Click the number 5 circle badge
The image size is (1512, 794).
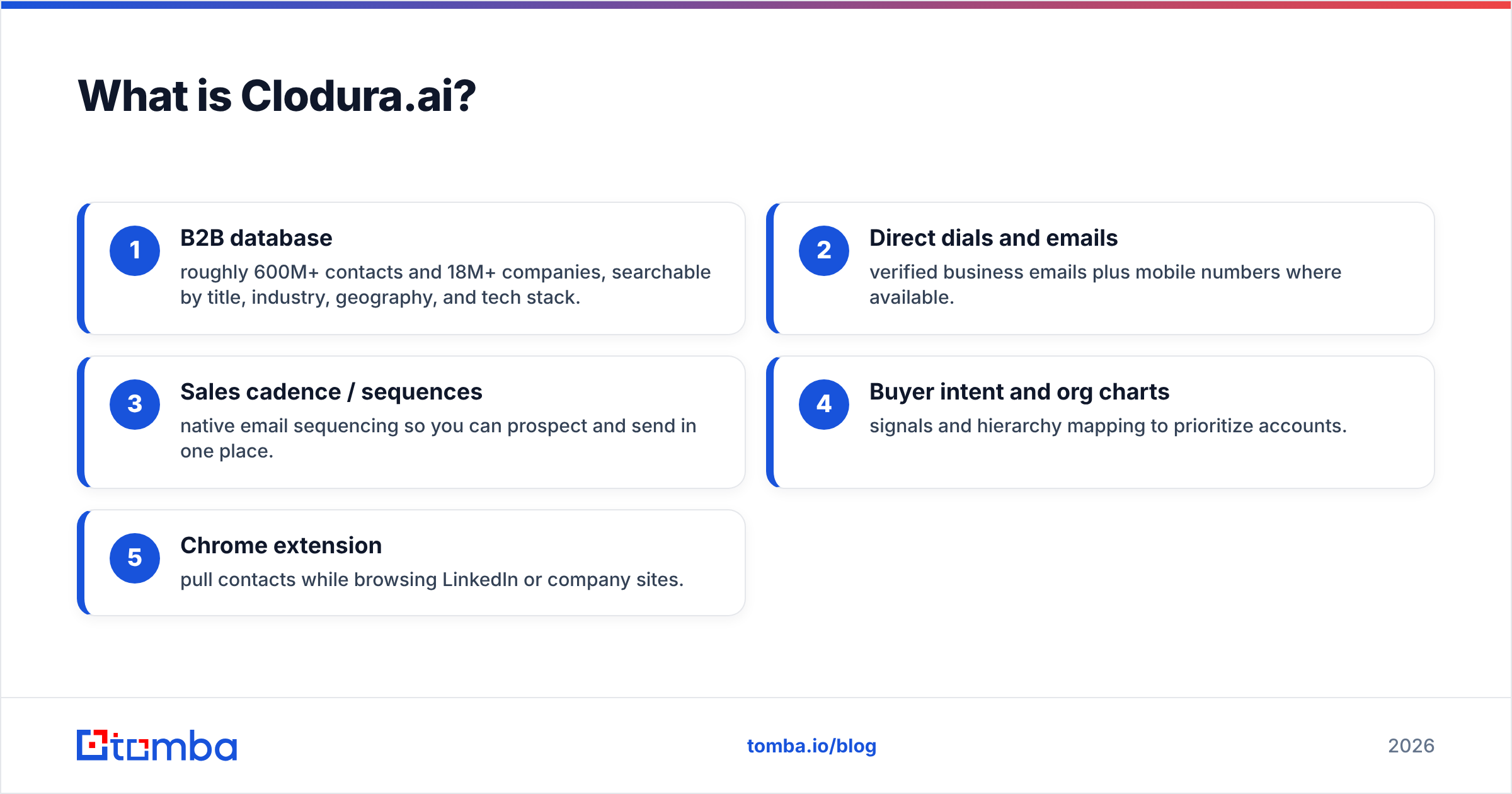coord(135,558)
